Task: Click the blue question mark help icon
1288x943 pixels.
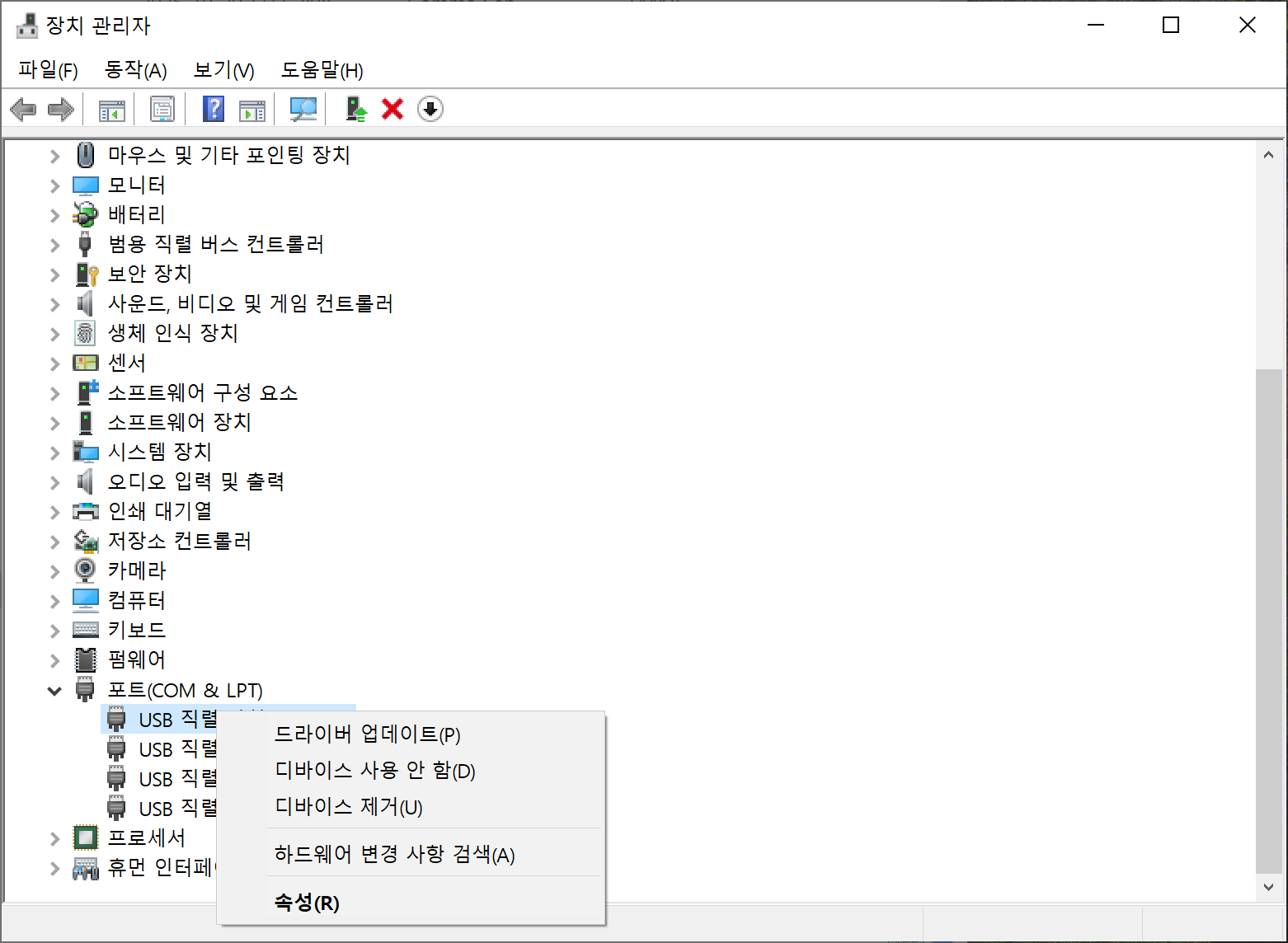Action: [x=214, y=109]
